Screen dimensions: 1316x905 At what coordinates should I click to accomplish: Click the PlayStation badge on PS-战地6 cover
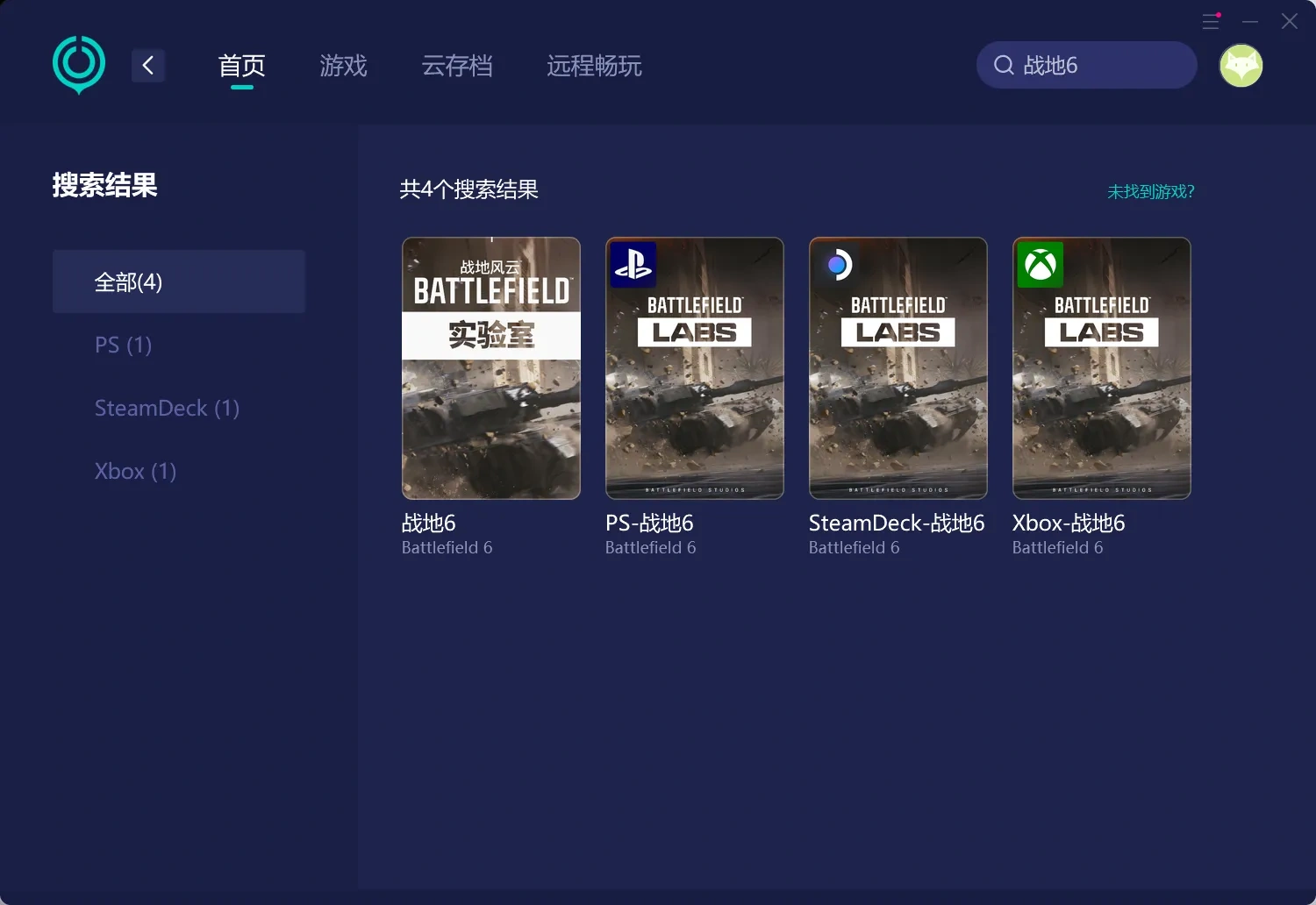[633, 265]
